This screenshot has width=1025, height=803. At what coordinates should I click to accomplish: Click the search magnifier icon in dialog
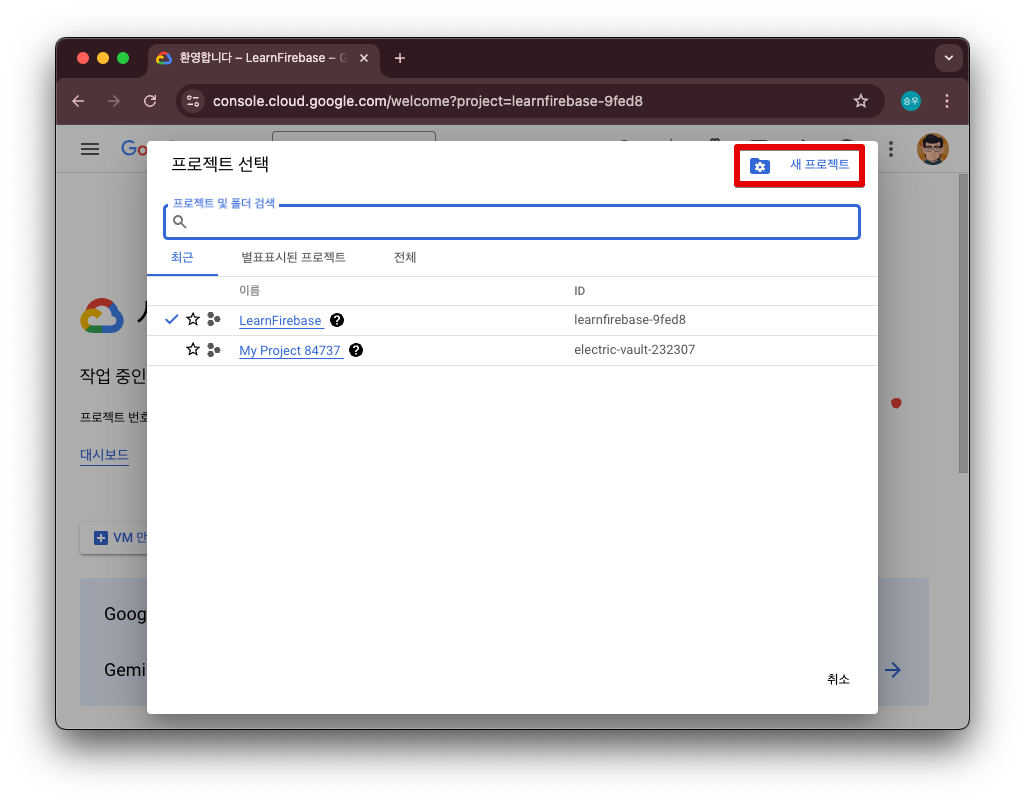[x=180, y=222]
